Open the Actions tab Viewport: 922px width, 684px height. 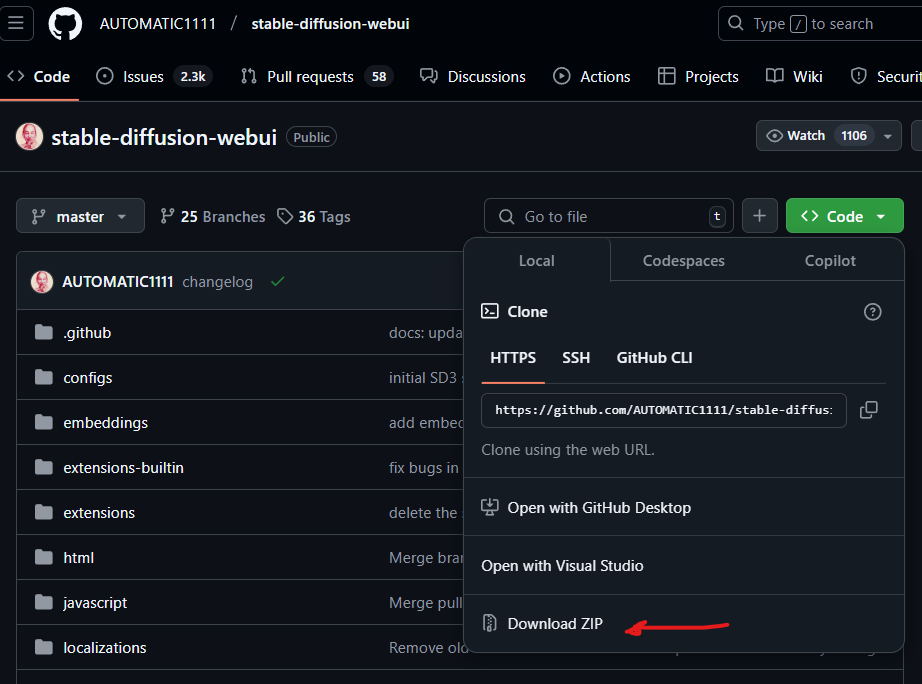pos(592,76)
